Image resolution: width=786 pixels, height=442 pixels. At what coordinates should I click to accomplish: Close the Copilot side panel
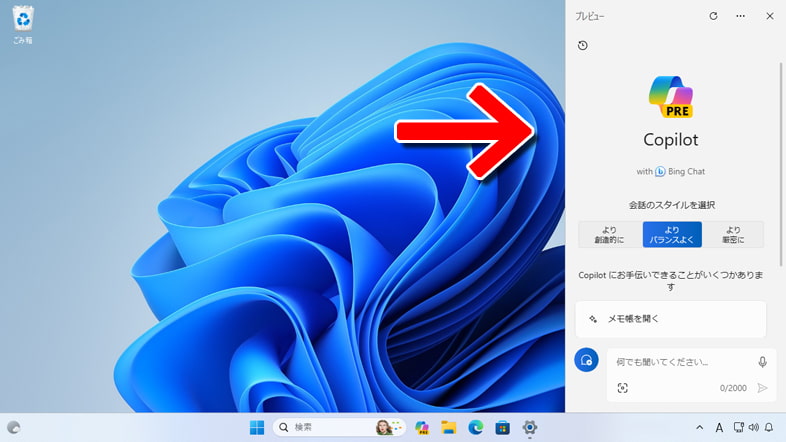(x=769, y=16)
